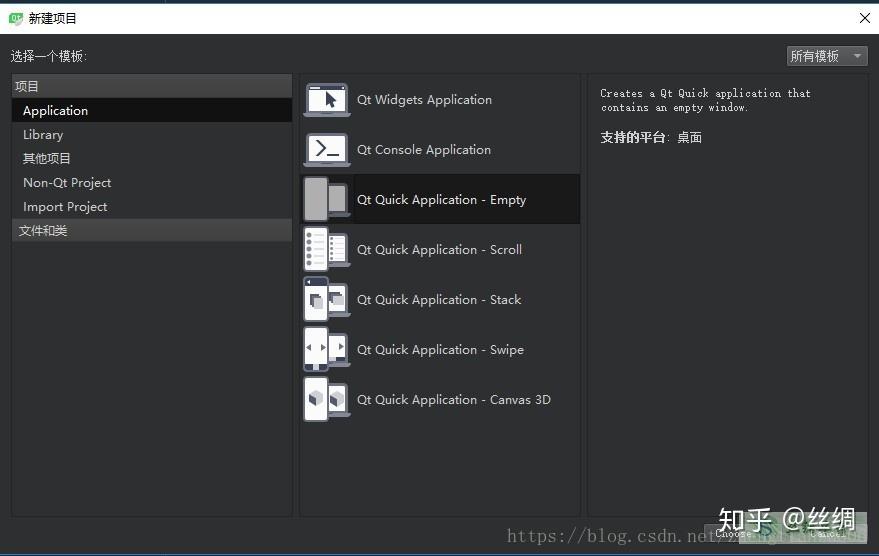Choose Qt Quick Application - Swipe label

pos(440,349)
